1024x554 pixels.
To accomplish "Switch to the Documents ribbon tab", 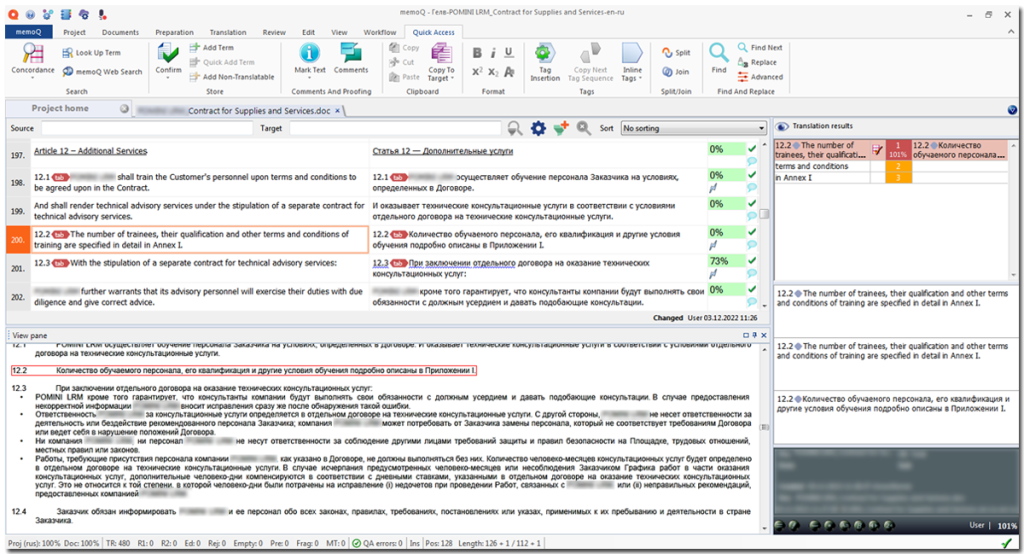I will click(120, 33).
